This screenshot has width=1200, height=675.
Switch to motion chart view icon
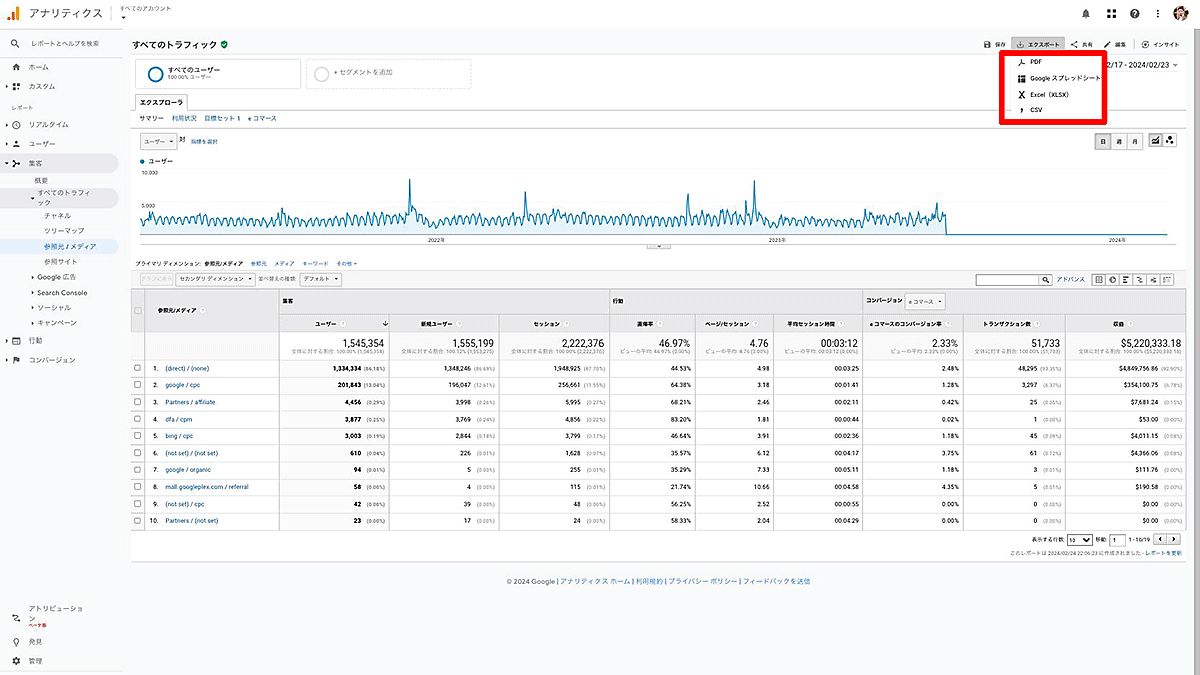(x=1169, y=141)
